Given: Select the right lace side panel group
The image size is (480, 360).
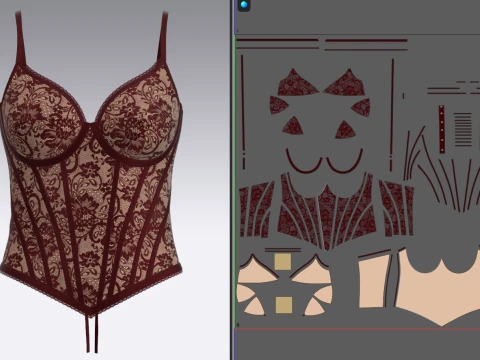Looking at the screenshot, I should tap(396, 208).
